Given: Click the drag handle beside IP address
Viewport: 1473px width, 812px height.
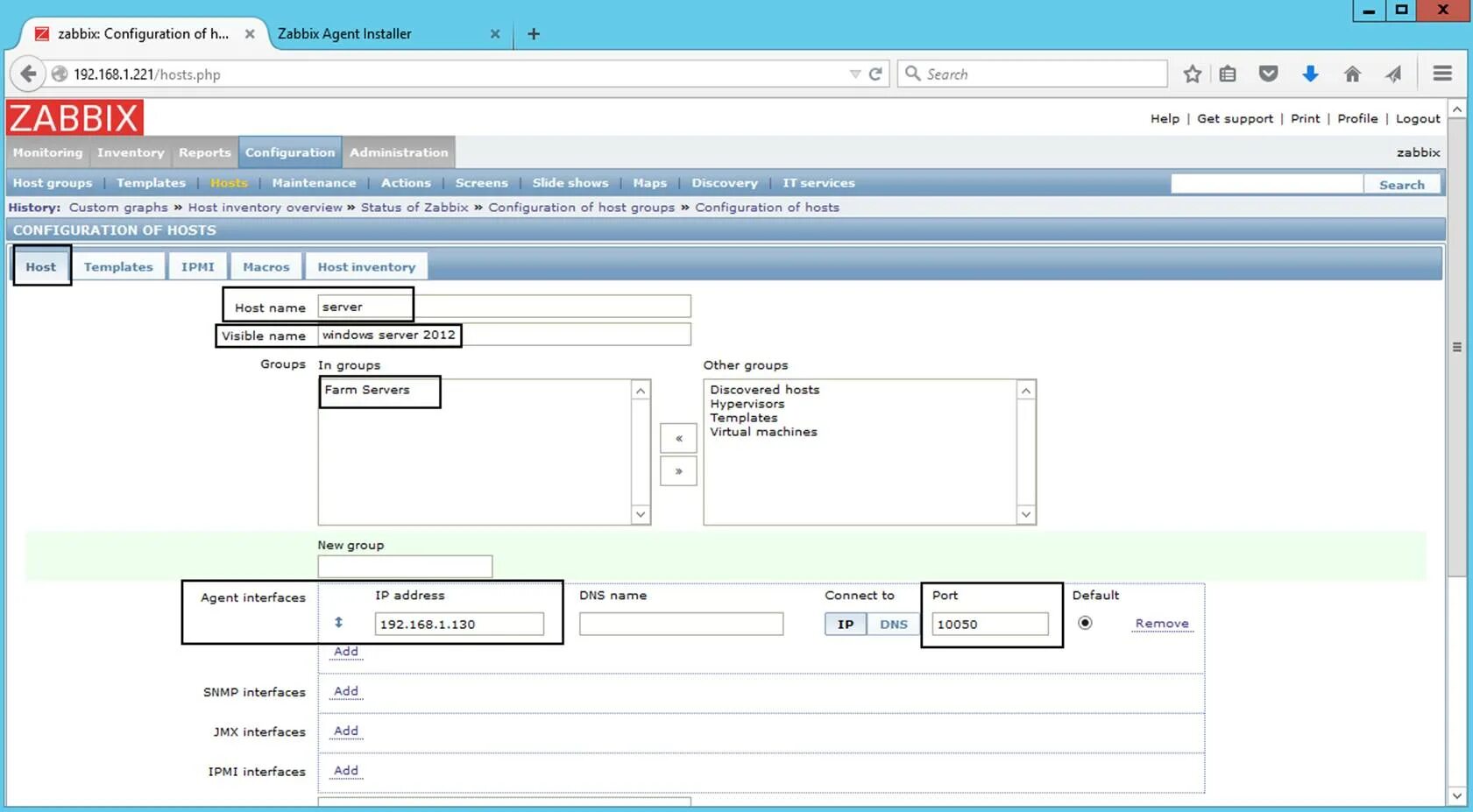Looking at the screenshot, I should point(338,623).
